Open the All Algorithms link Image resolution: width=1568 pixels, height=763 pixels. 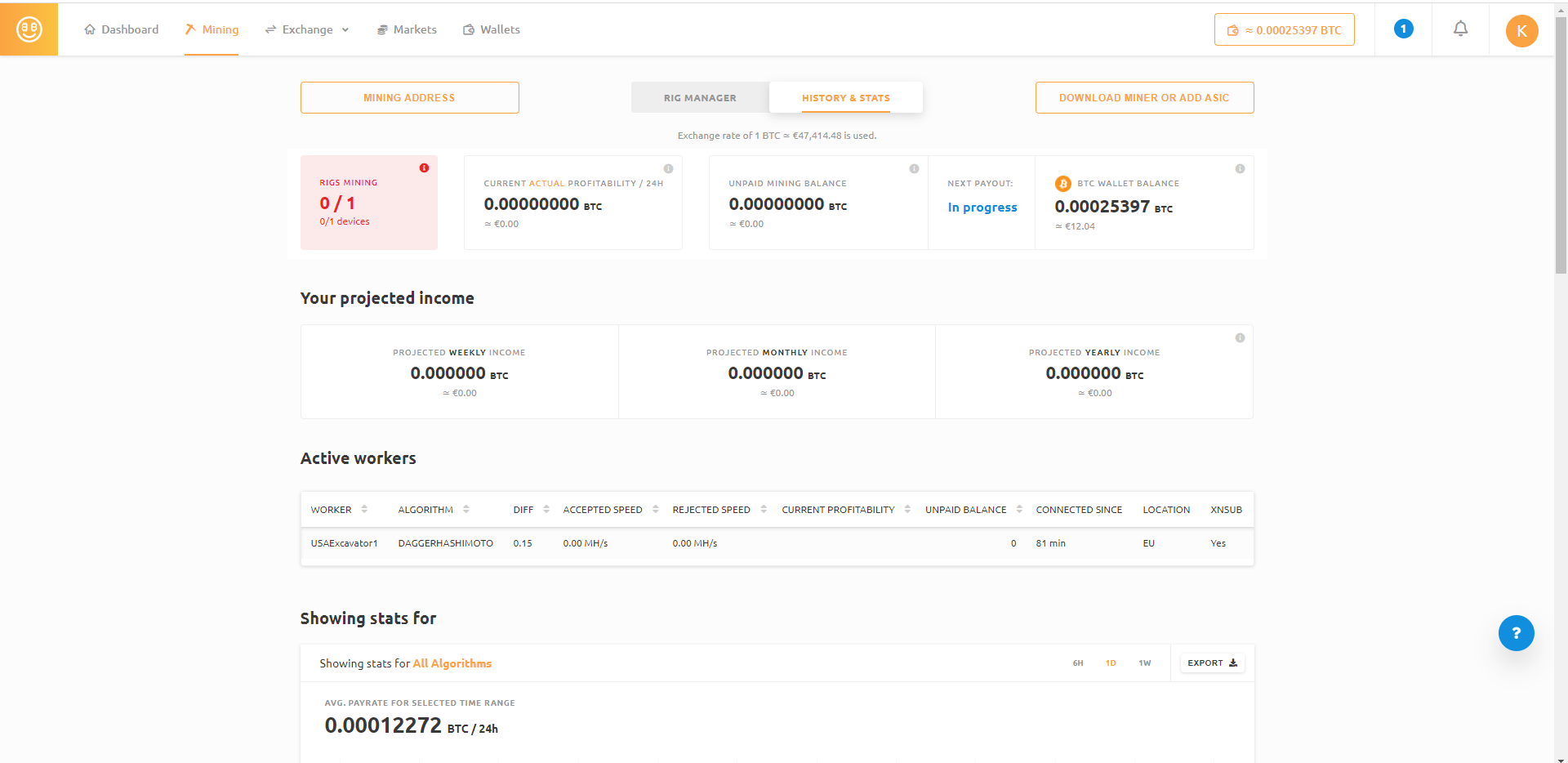point(452,663)
